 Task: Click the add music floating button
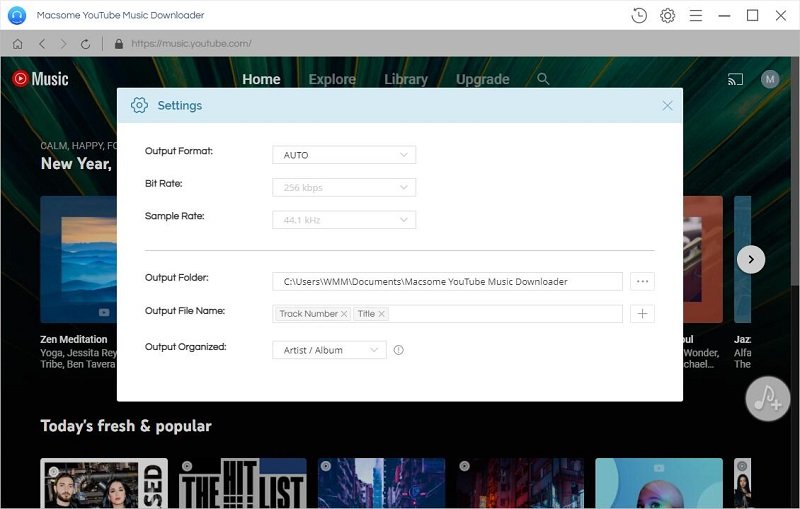pyautogui.click(x=768, y=398)
